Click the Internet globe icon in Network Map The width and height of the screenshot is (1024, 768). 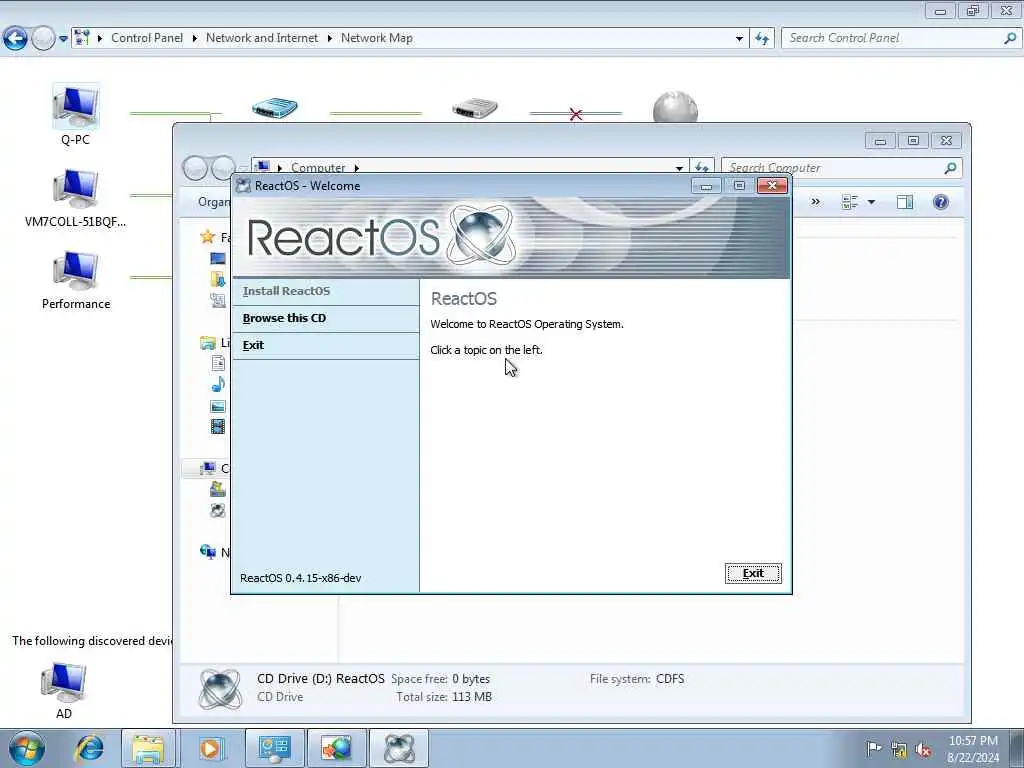click(675, 107)
